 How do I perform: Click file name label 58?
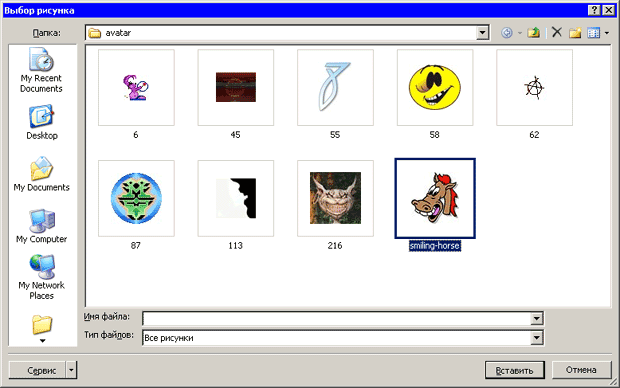click(x=435, y=135)
